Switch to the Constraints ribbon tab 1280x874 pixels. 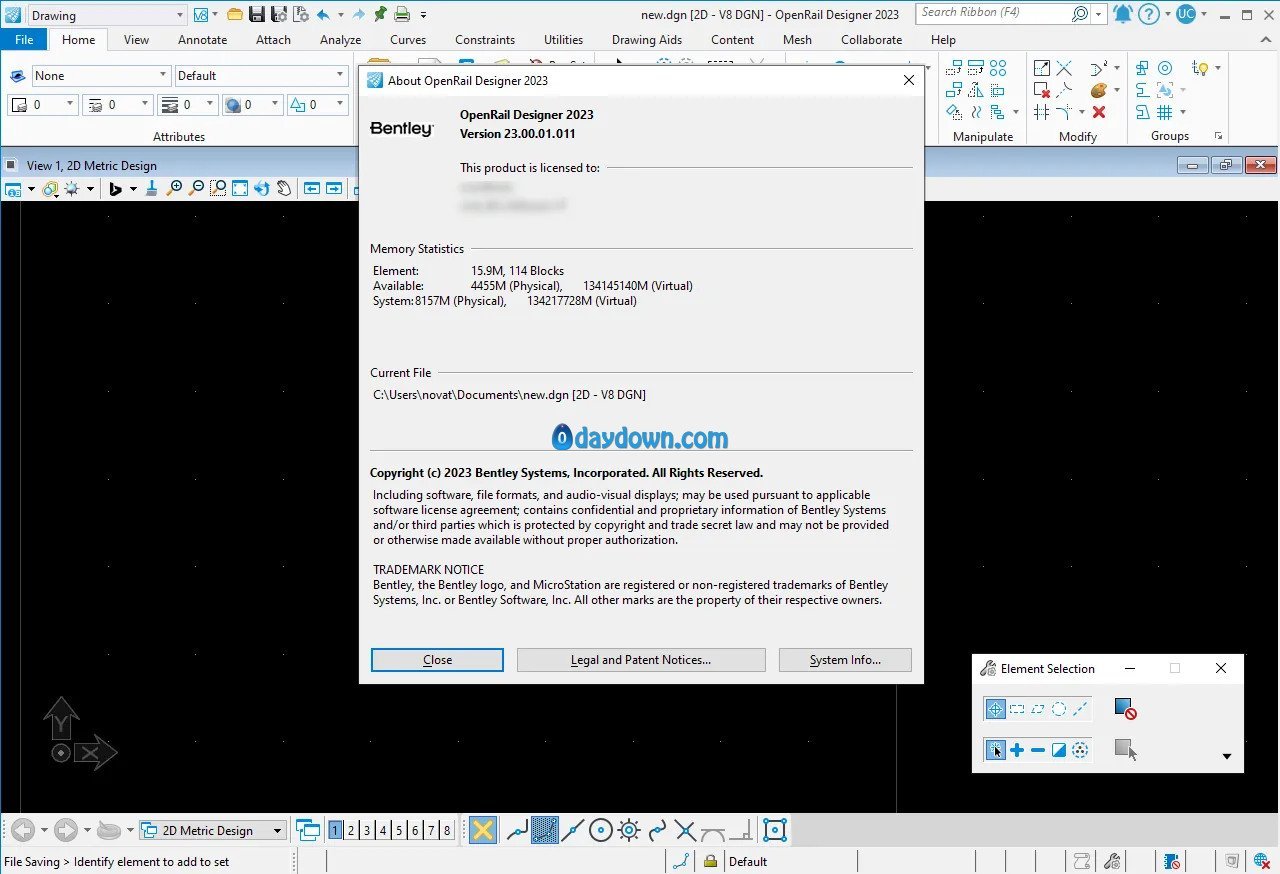point(485,40)
